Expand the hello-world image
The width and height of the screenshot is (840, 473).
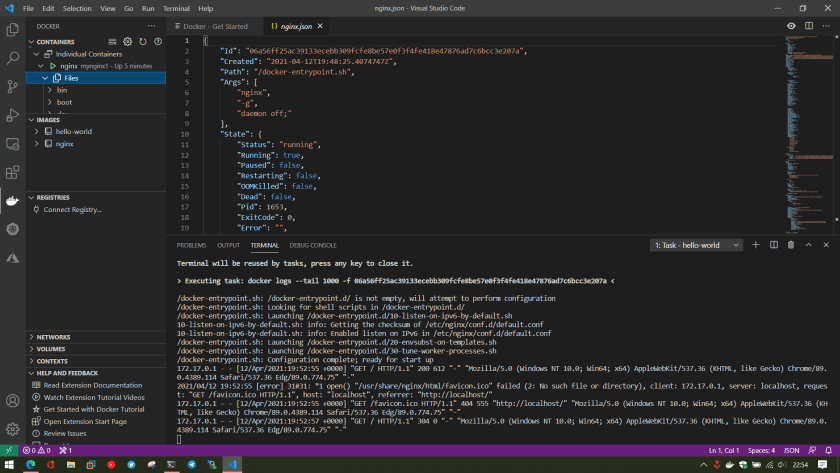[36, 131]
